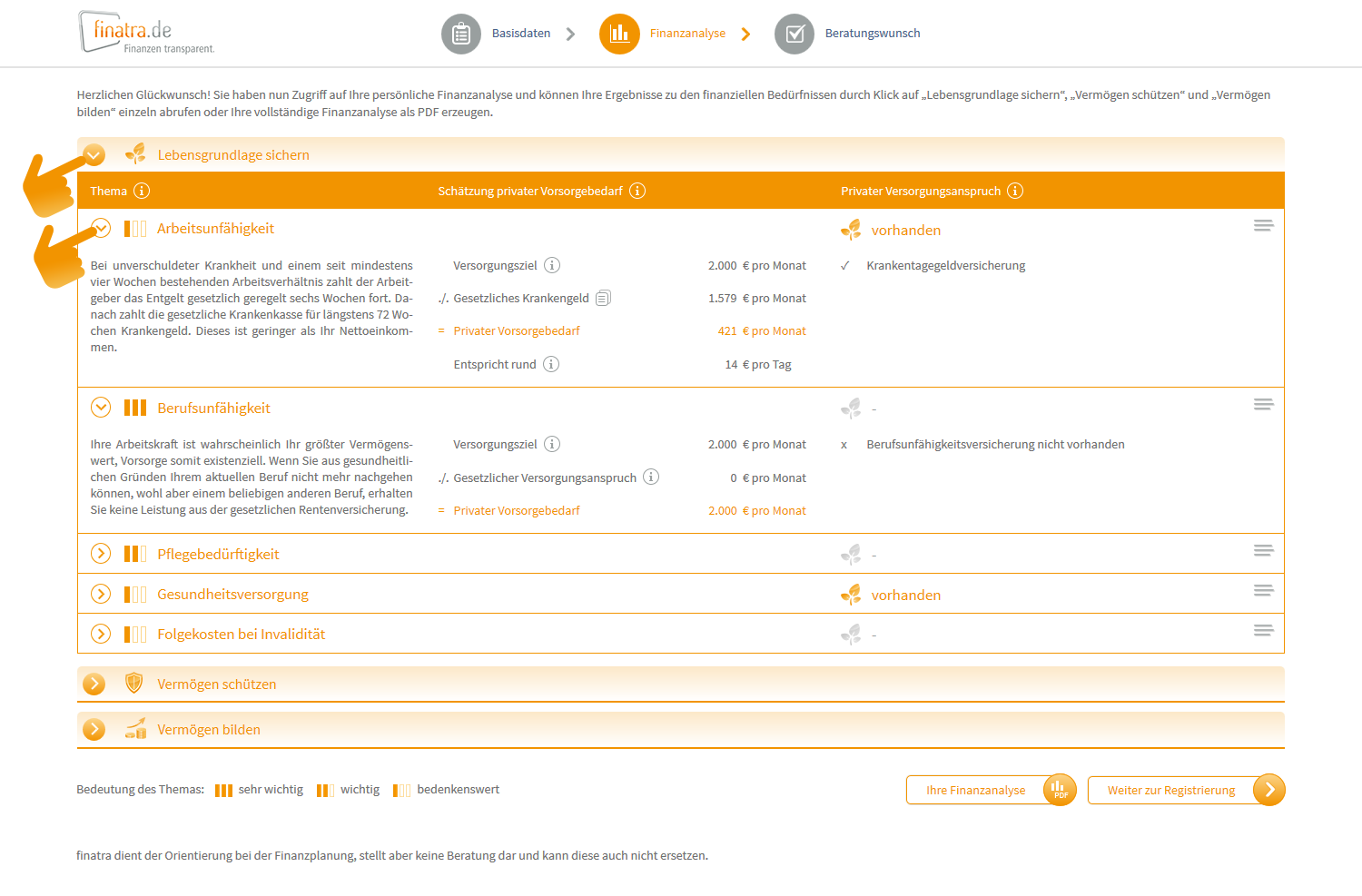
Task: Click the Beratungswunsch checkmark icon
Action: 794,34
